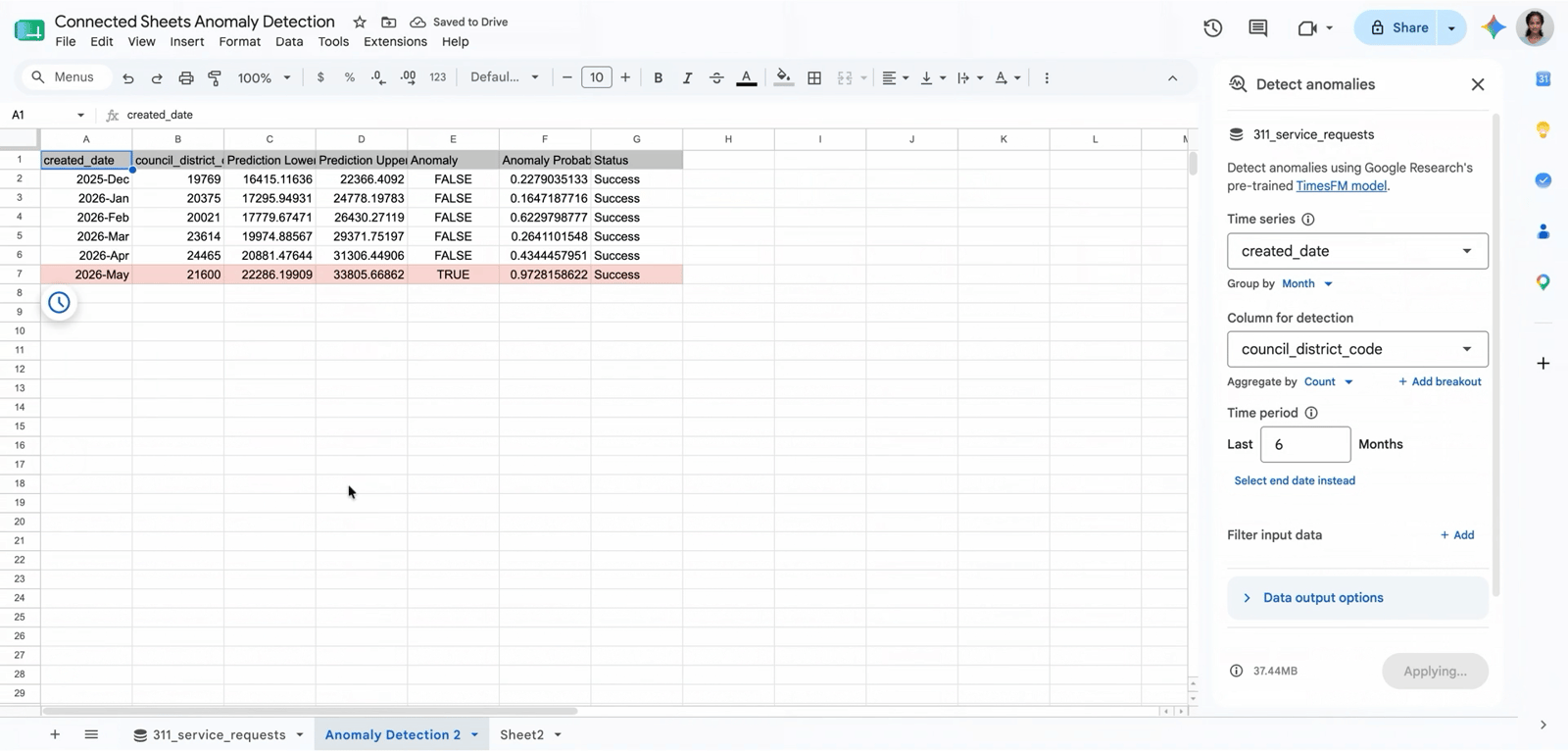This screenshot has height=751, width=1568.
Task: Click the Last months number field
Action: [x=1305, y=444]
